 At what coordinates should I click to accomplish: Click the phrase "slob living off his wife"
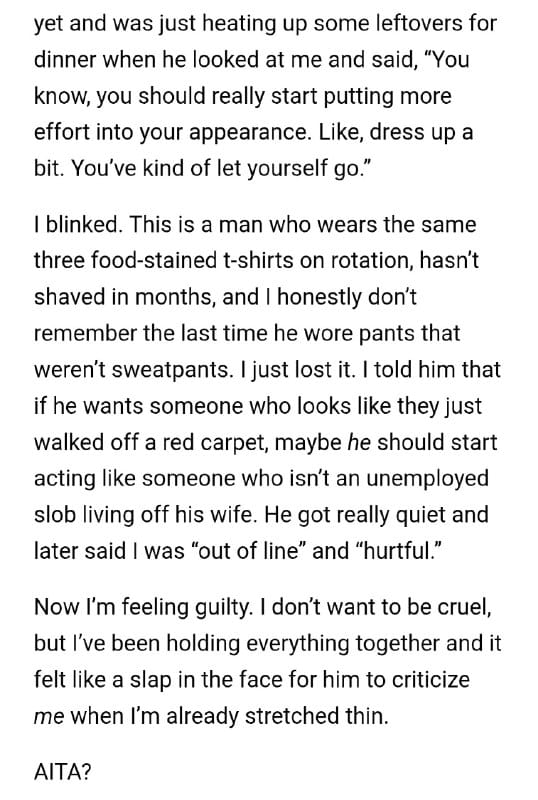click(x=143, y=515)
